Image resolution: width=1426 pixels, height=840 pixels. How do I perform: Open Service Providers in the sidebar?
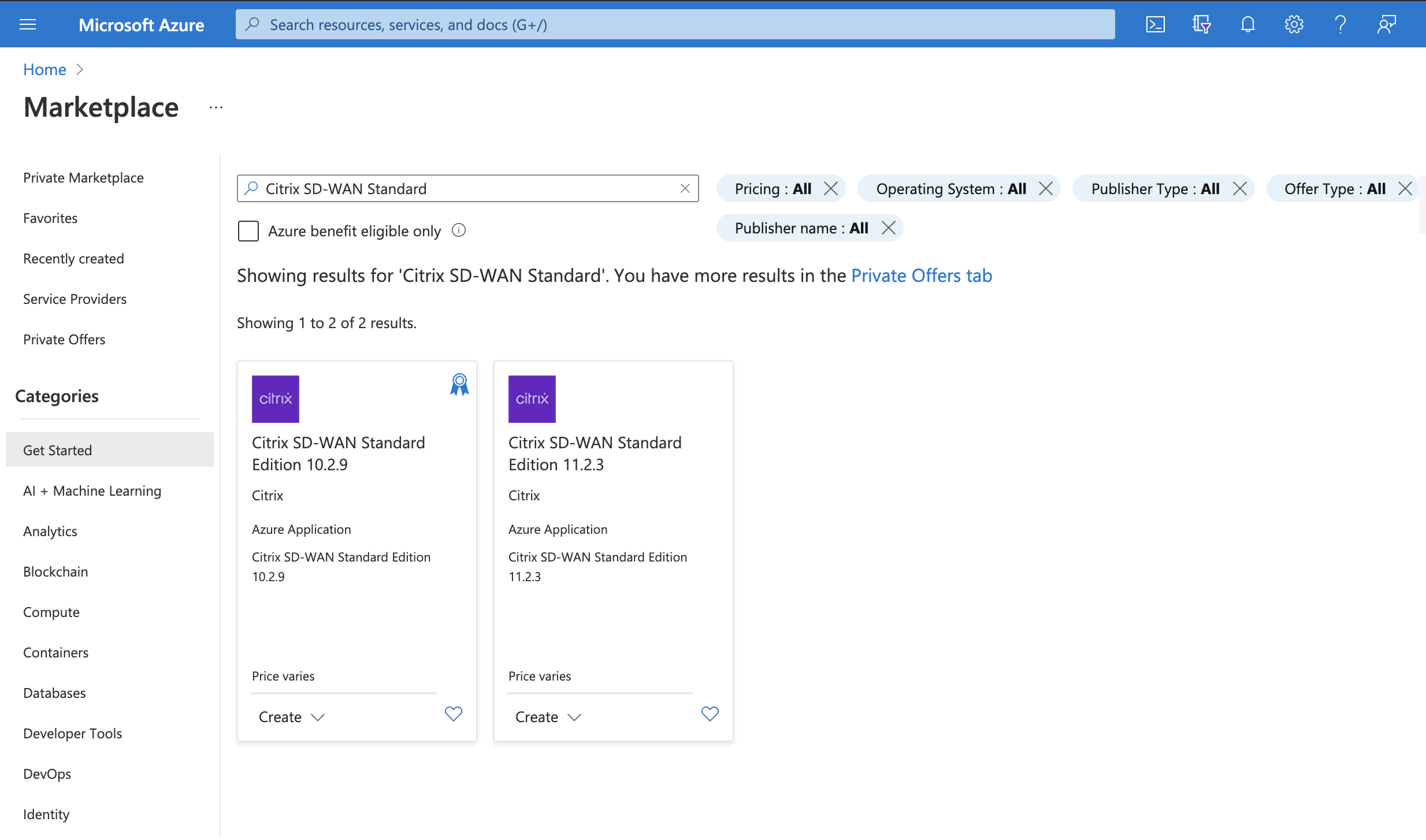[75, 299]
